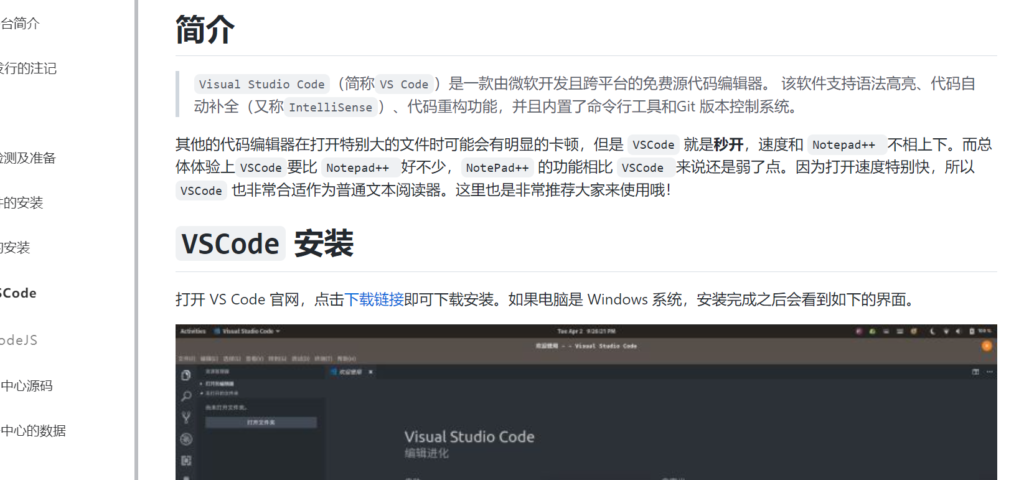This screenshot has height=480, width=1024.
Task: Click the orange close button in screenshot
Action: click(986, 345)
